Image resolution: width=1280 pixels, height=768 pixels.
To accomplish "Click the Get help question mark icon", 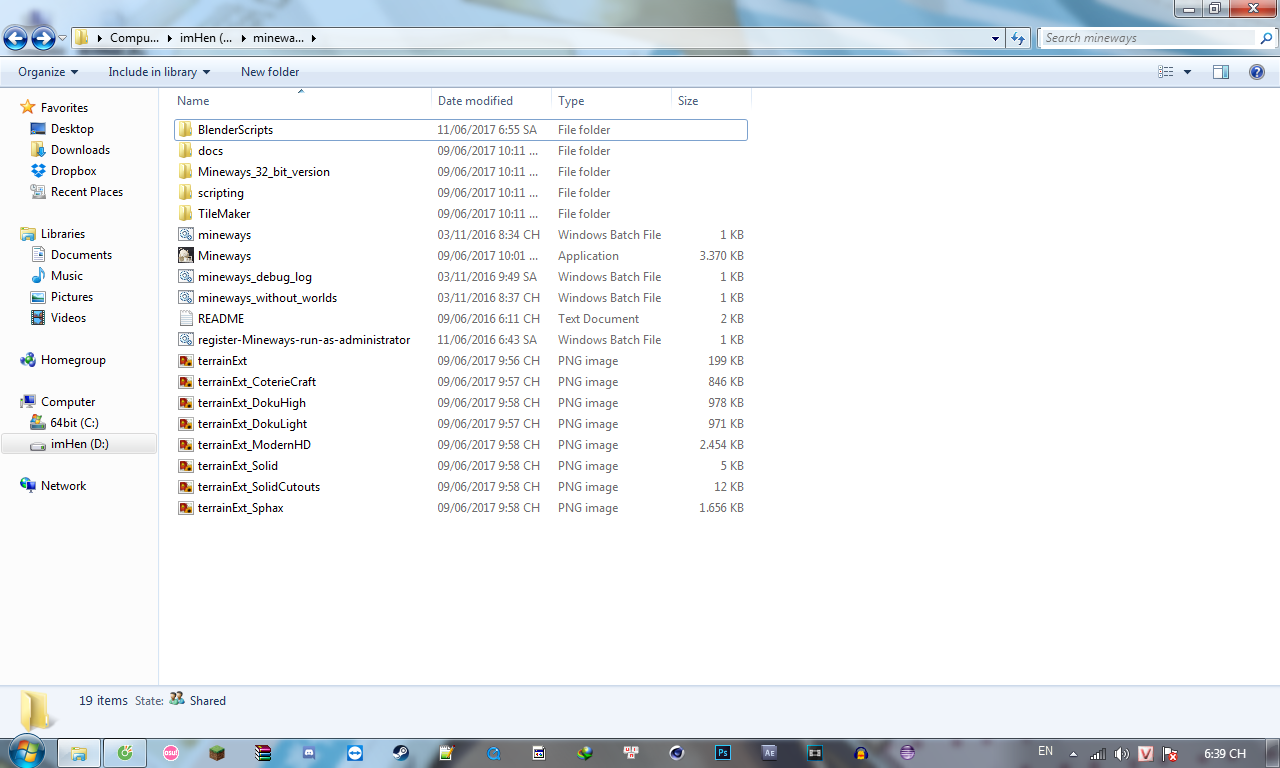I will click(x=1257, y=72).
